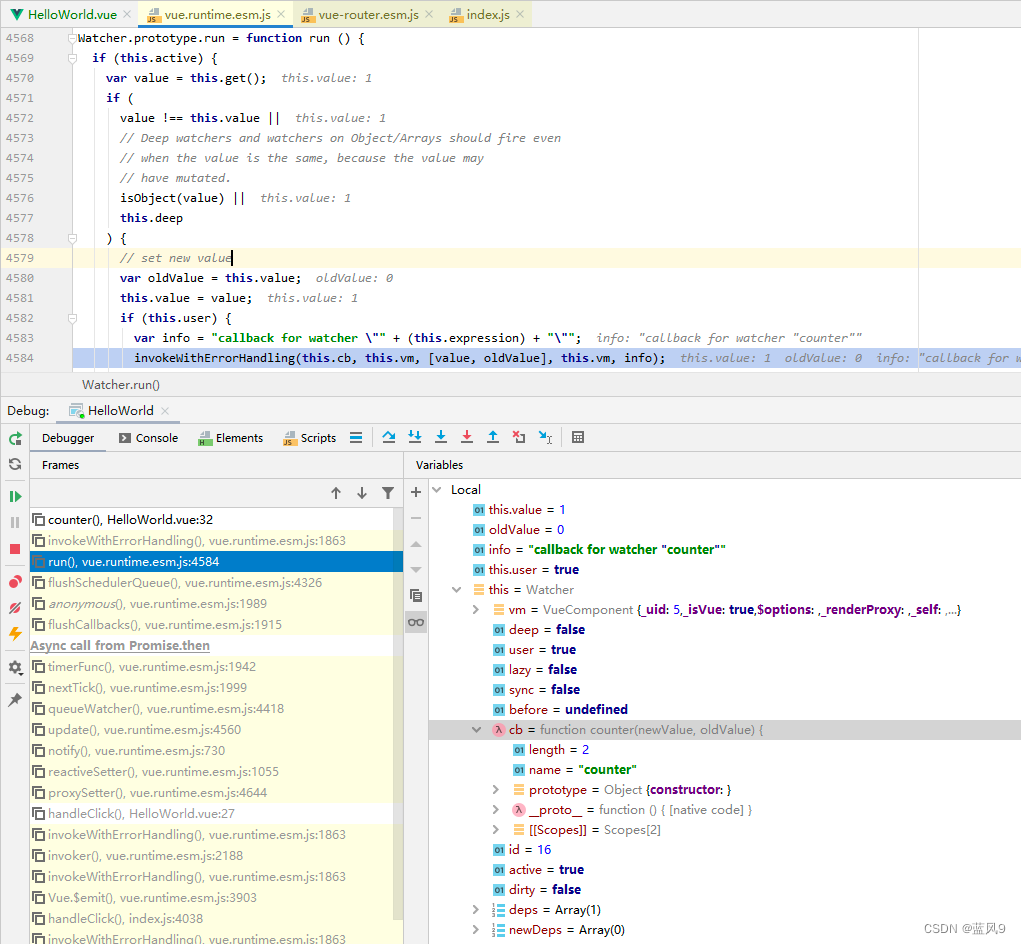Click the Rerun HelloWorld debug icon
Screen dimensions: 1021x944
tap(15, 438)
